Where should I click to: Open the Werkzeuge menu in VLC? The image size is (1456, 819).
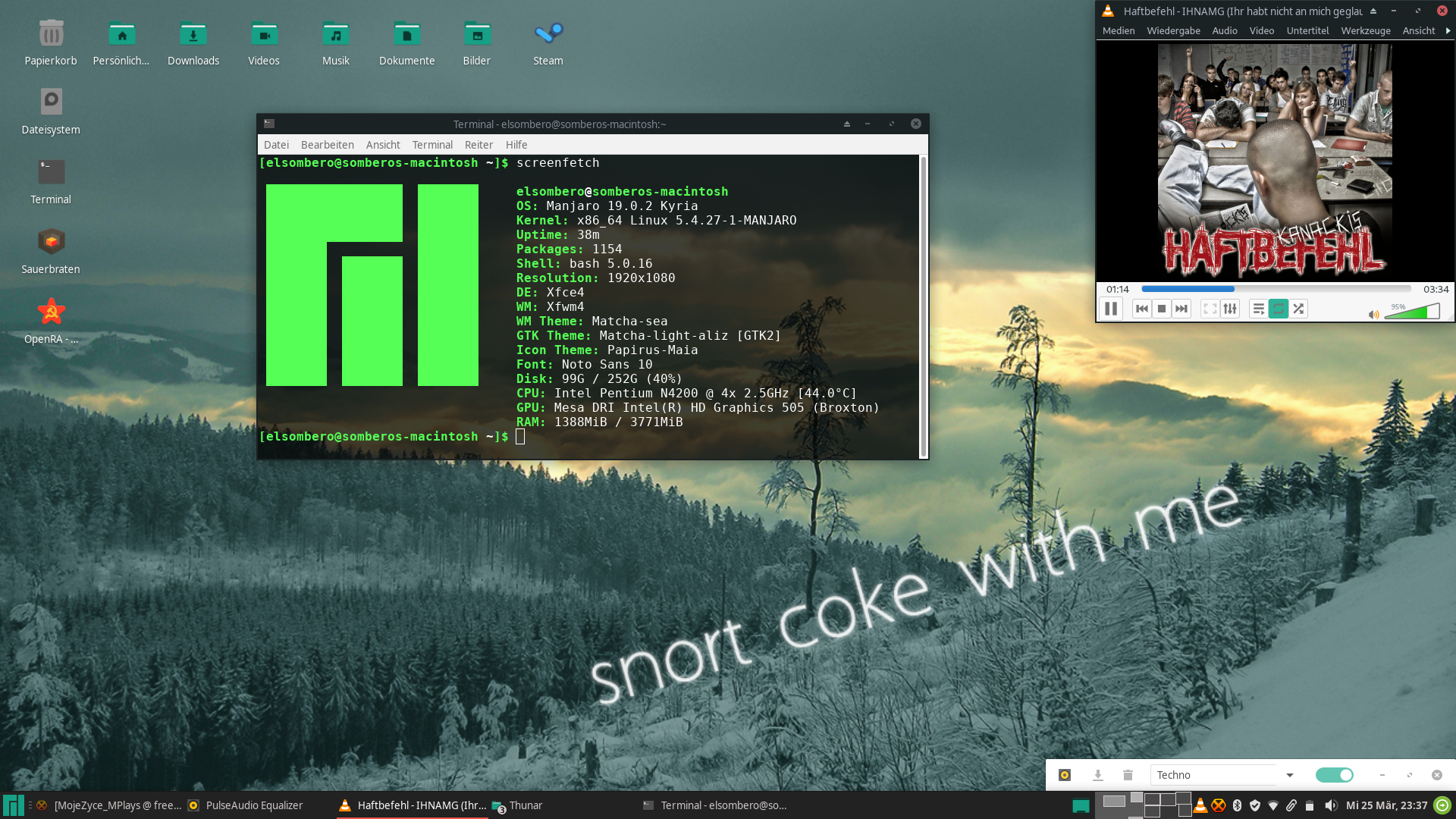(1366, 30)
